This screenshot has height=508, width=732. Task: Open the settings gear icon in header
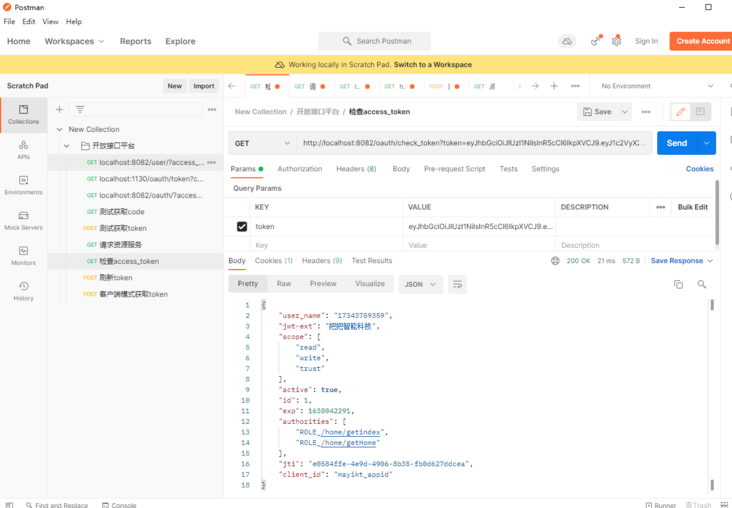click(x=616, y=41)
